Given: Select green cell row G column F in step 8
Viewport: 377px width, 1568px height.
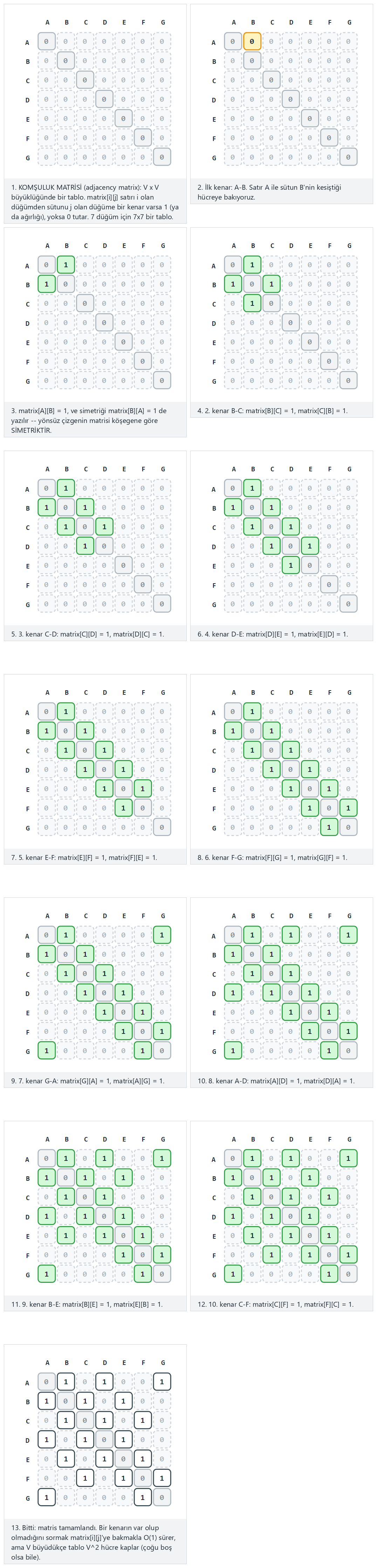Looking at the screenshot, I should (329, 827).
